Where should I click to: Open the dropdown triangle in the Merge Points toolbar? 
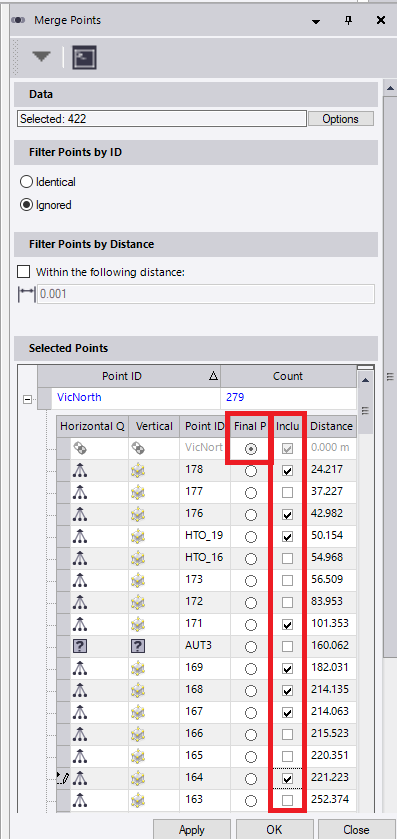coord(41,57)
